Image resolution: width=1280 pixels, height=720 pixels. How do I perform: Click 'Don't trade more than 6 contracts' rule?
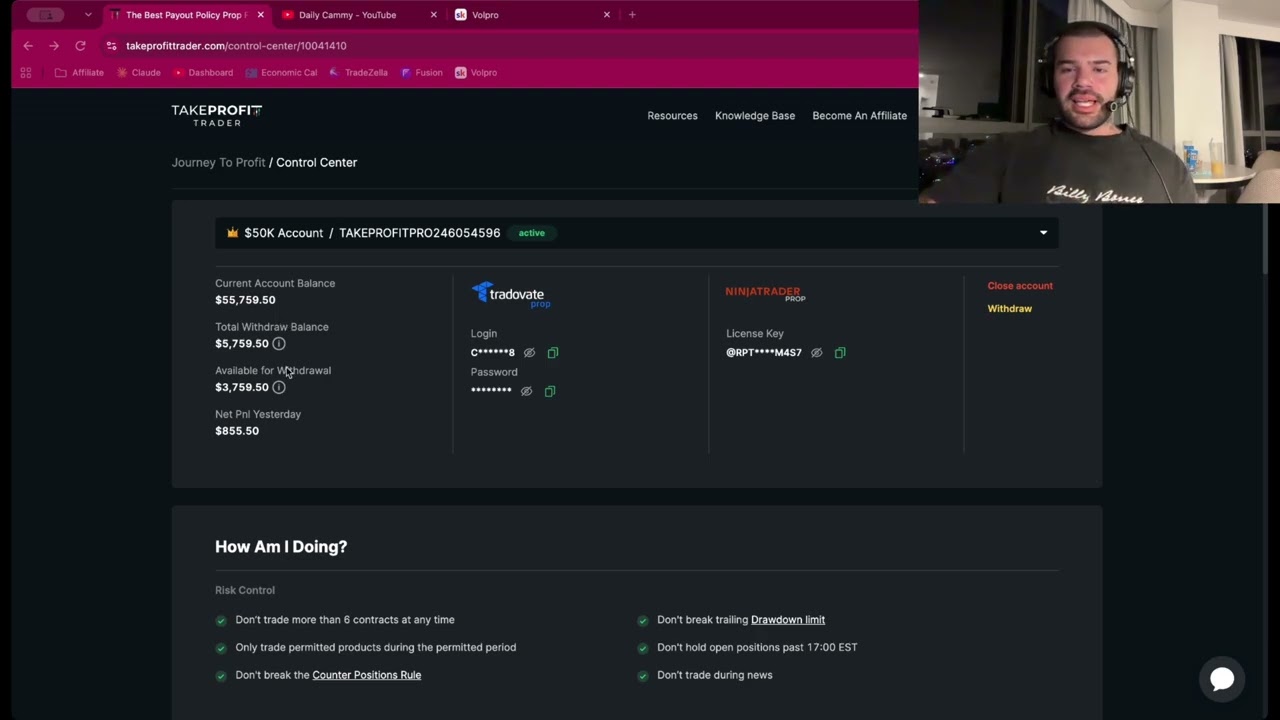pos(345,620)
